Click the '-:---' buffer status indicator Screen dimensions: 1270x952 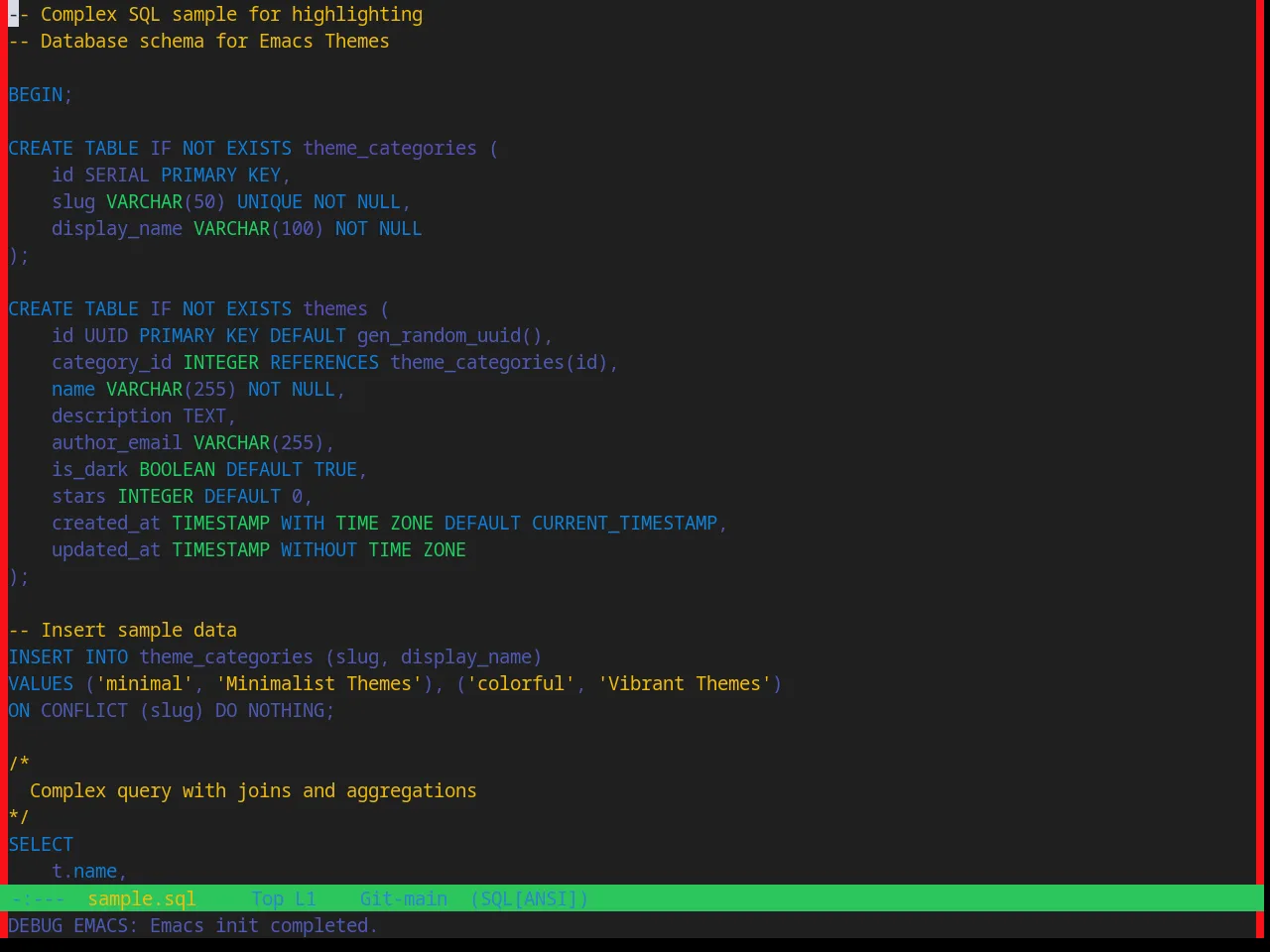[38, 898]
